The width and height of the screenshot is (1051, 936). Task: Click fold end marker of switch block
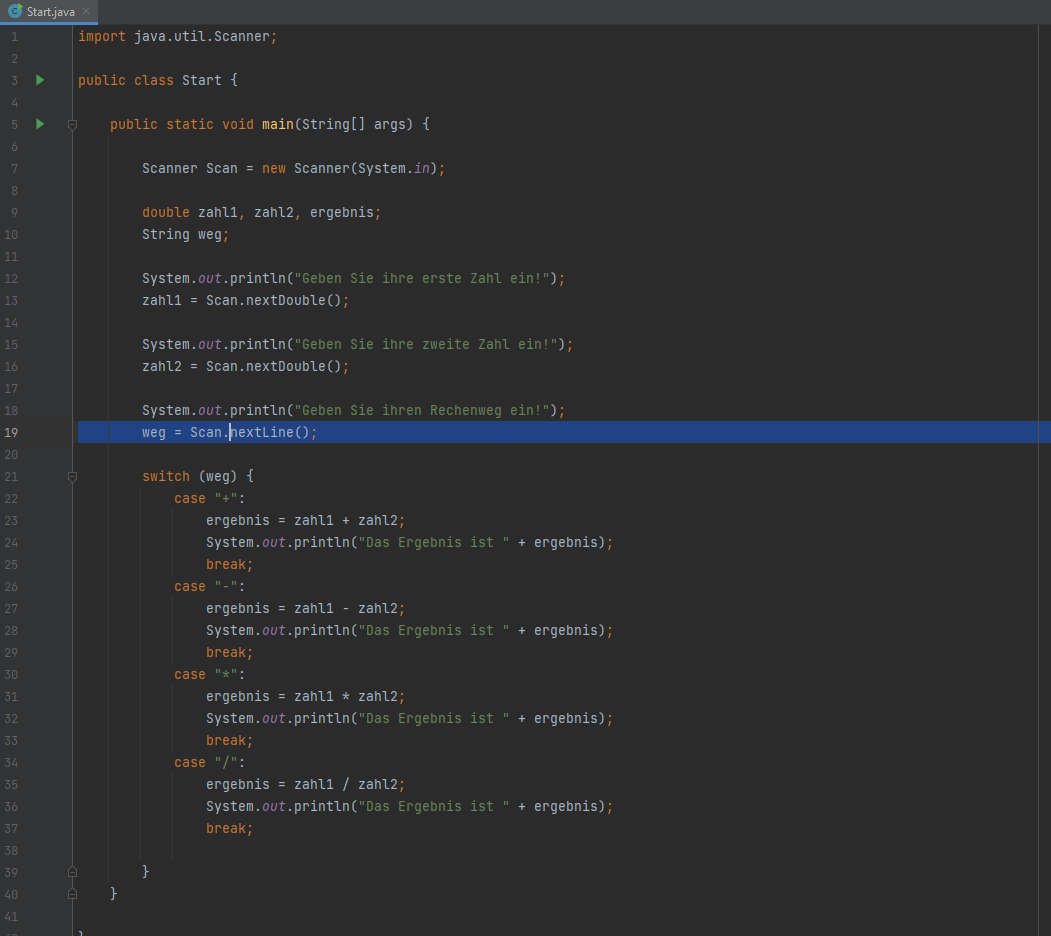pos(72,872)
